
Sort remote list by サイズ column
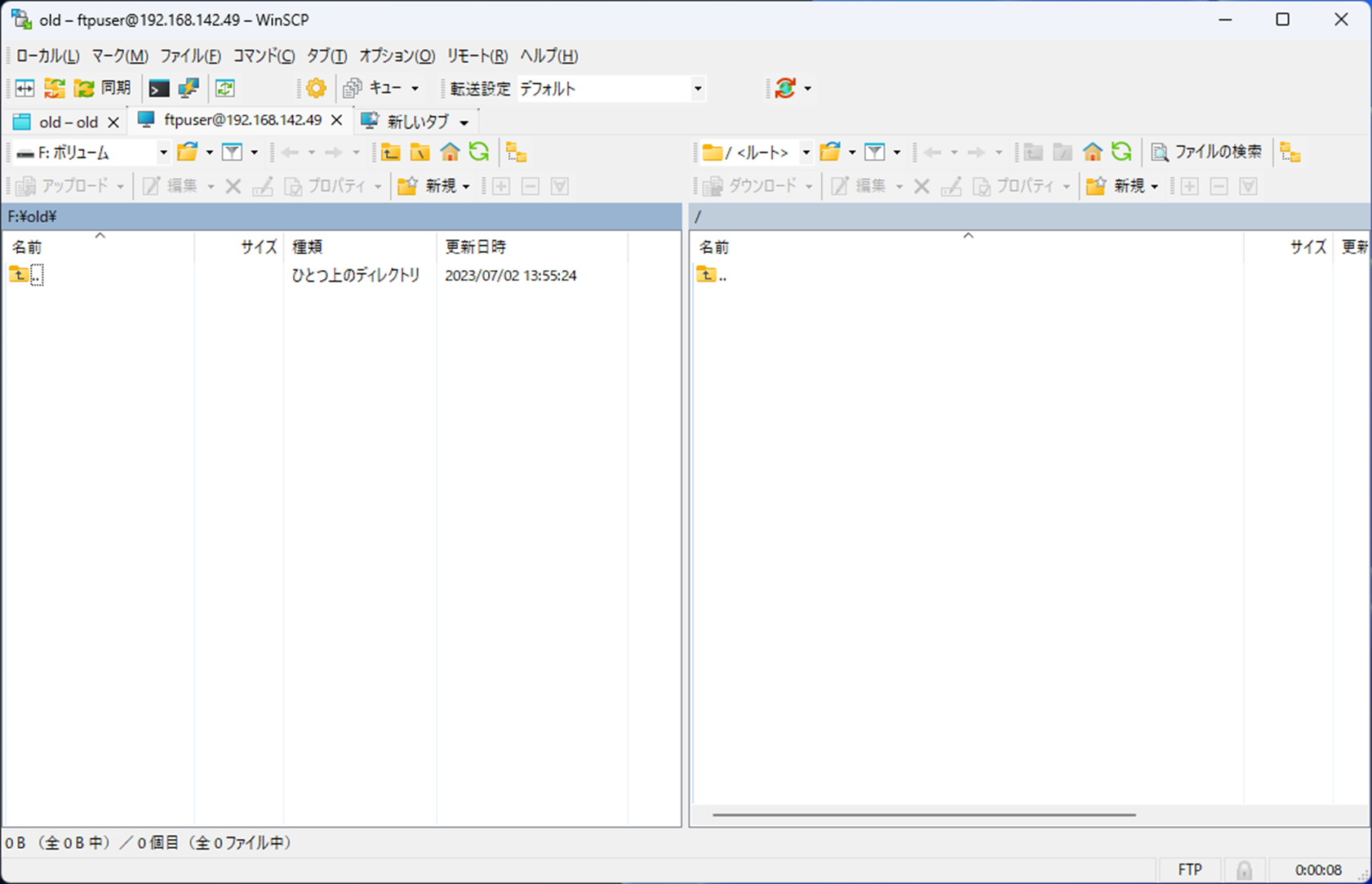coord(1289,247)
